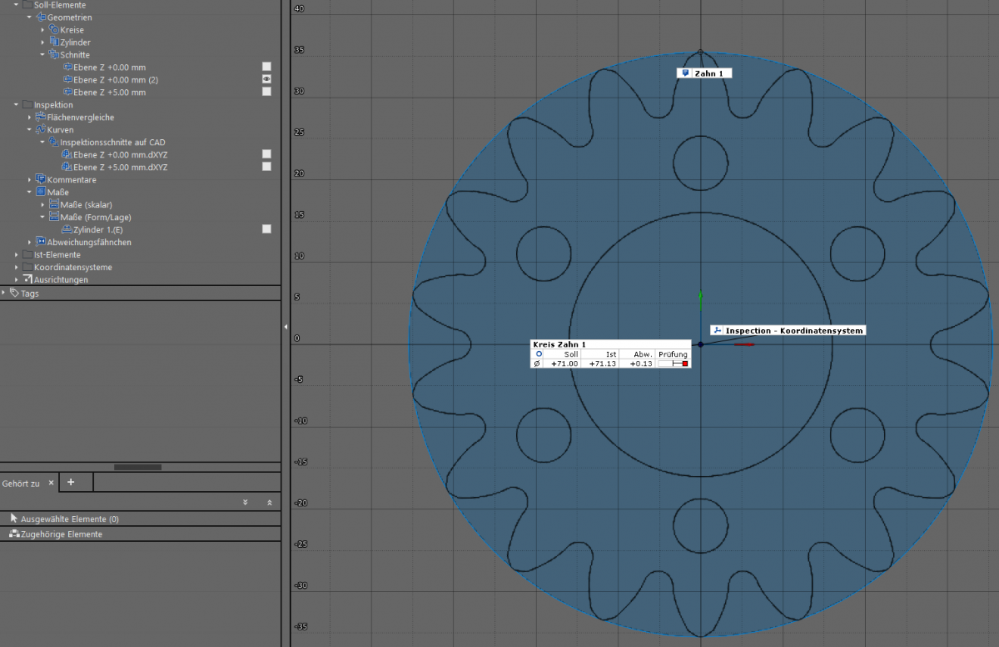The width and height of the screenshot is (999, 647).
Task: Click the Zahn 1 annotation label
Action: coord(704,71)
